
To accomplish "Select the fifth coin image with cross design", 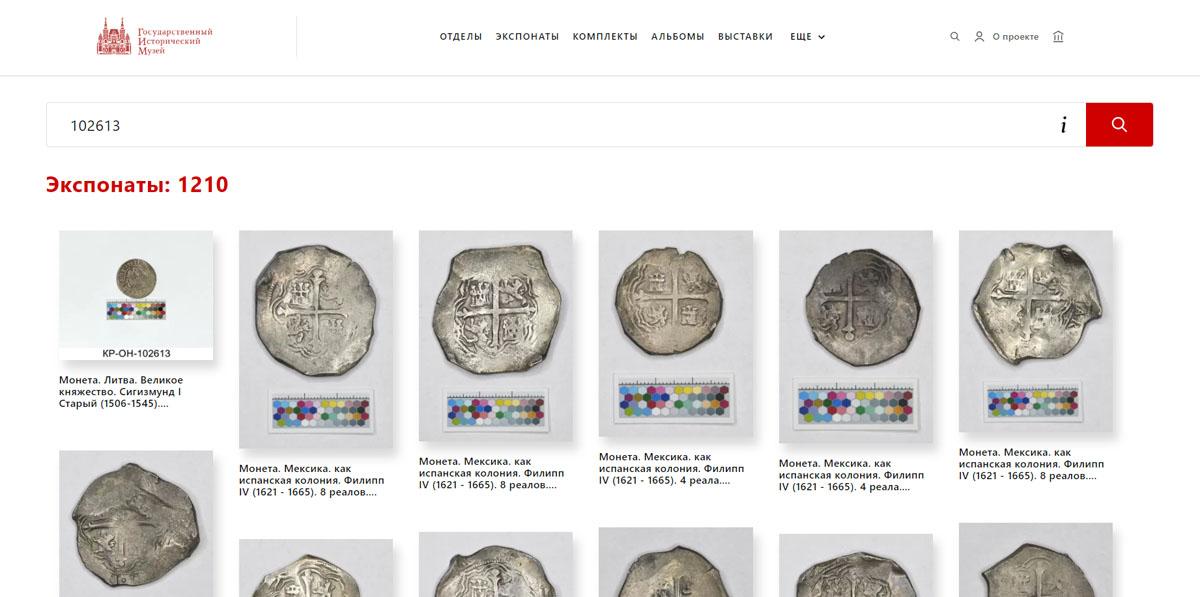I will pos(856,337).
